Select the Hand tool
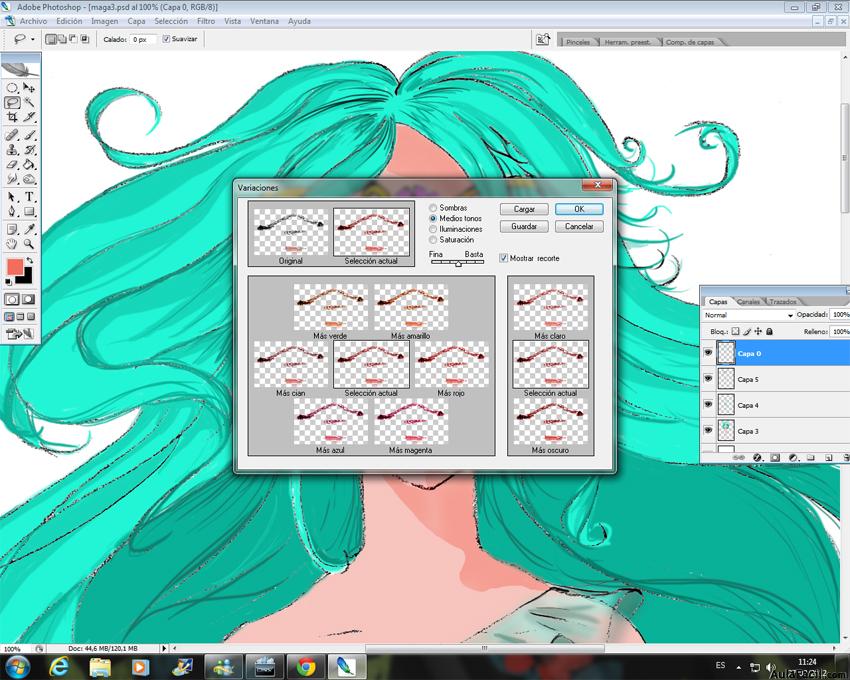 click(12, 244)
